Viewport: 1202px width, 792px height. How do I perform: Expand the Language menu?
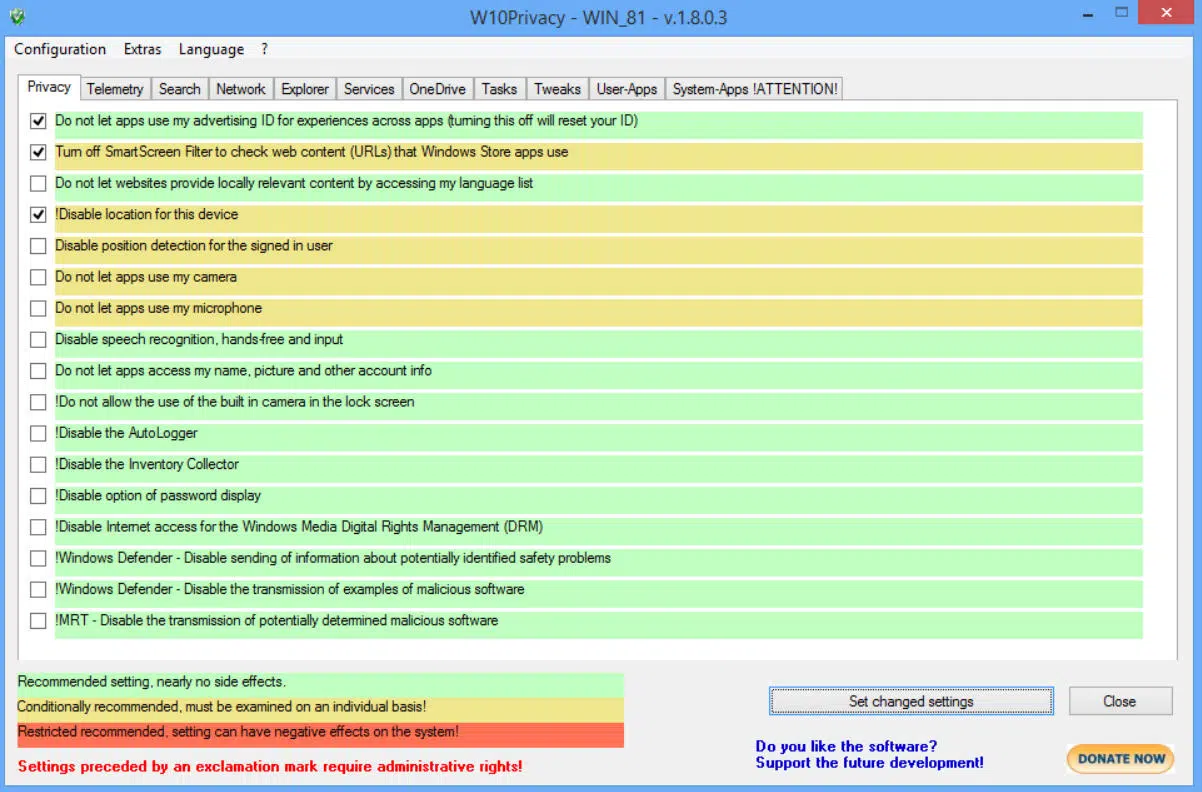[x=211, y=49]
